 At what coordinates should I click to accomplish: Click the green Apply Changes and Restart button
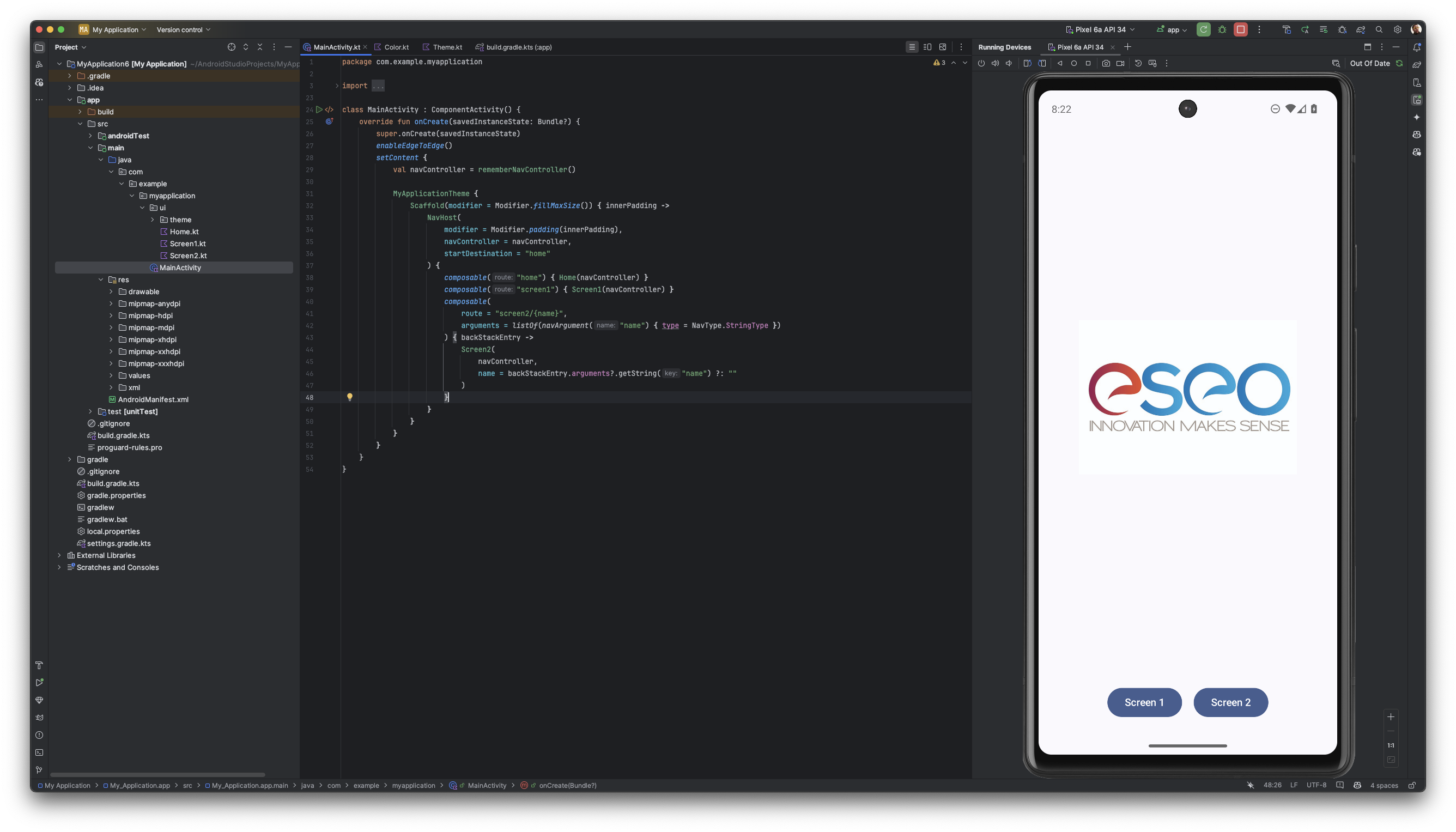[x=1203, y=30]
